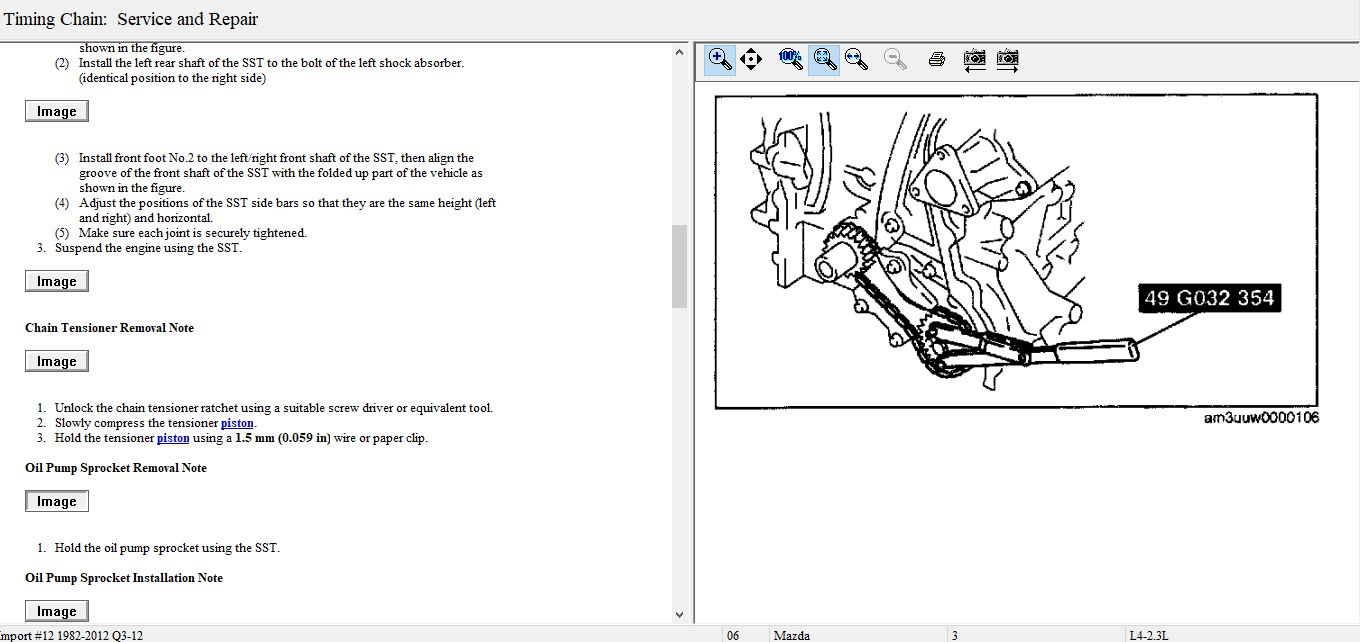
Task: Select the zoom in magnifier tool
Action: (719, 59)
